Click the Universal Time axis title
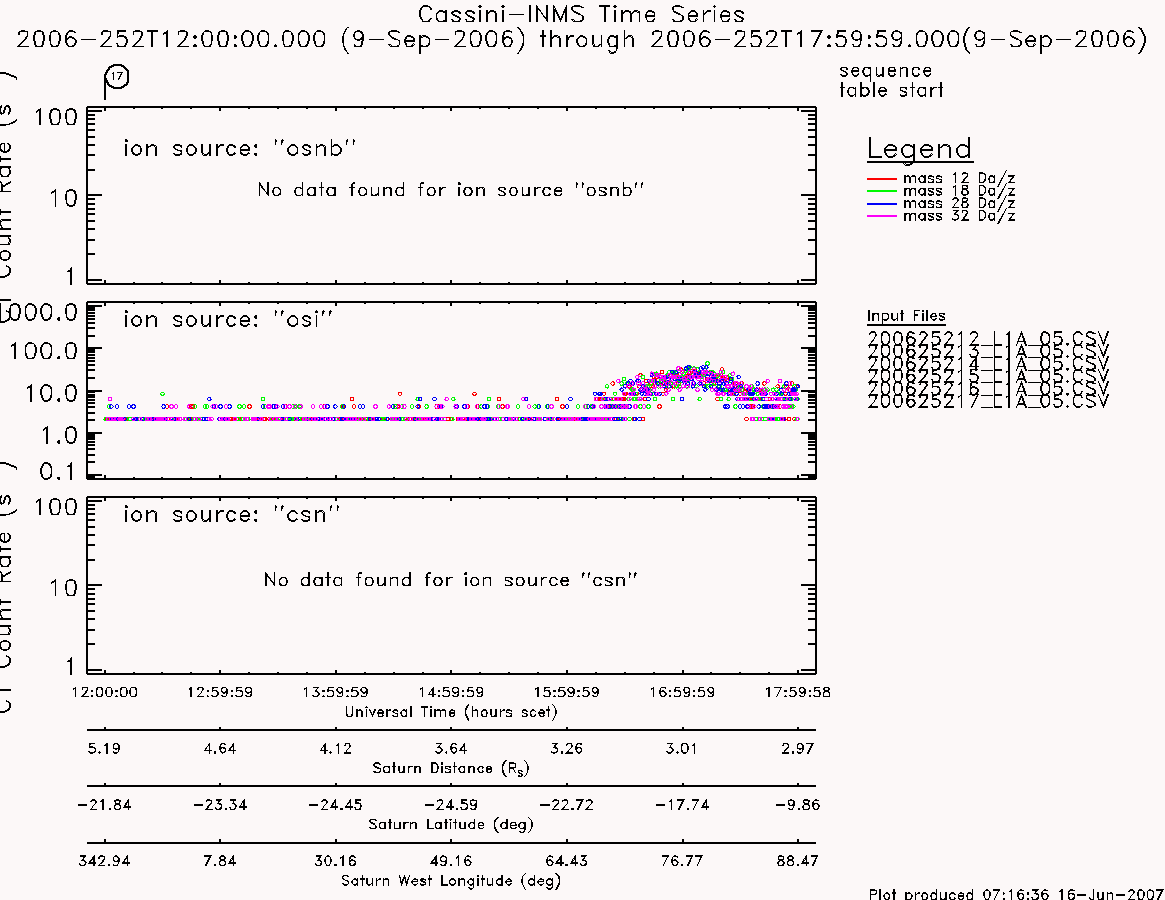The width and height of the screenshot is (1165, 900). [451, 712]
